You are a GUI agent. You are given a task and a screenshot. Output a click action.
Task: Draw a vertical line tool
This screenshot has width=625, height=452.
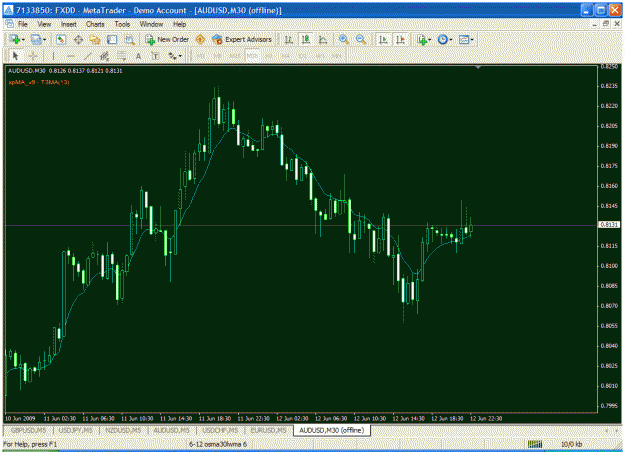point(53,56)
